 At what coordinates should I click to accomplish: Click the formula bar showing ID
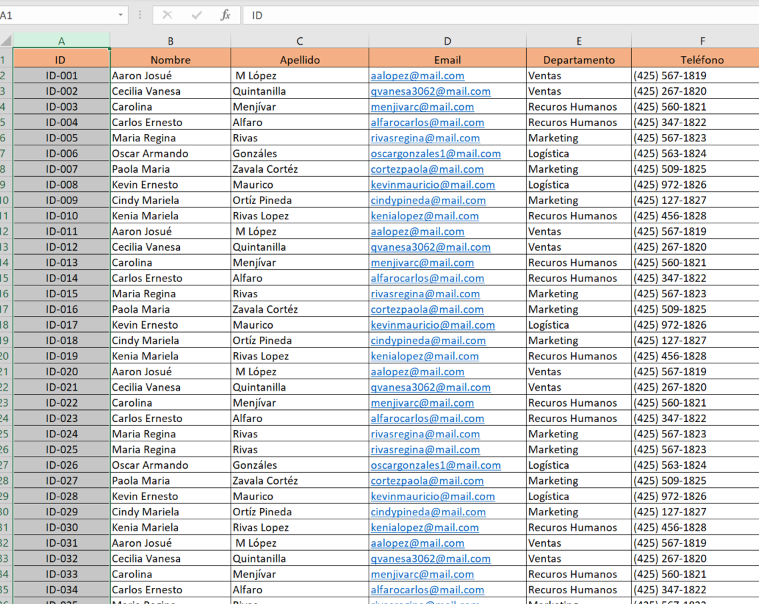click(x=501, y=15)
